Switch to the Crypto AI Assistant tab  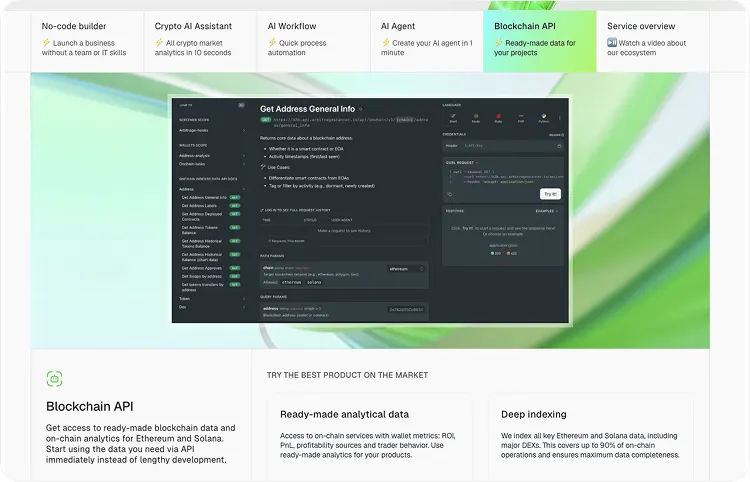200,41
